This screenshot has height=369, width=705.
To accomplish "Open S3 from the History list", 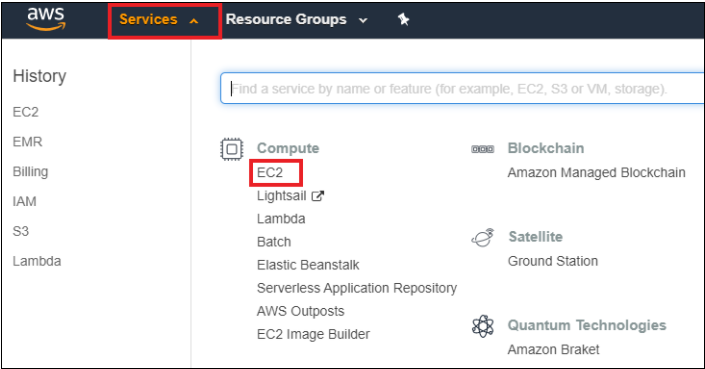I will tap(21, 231).
